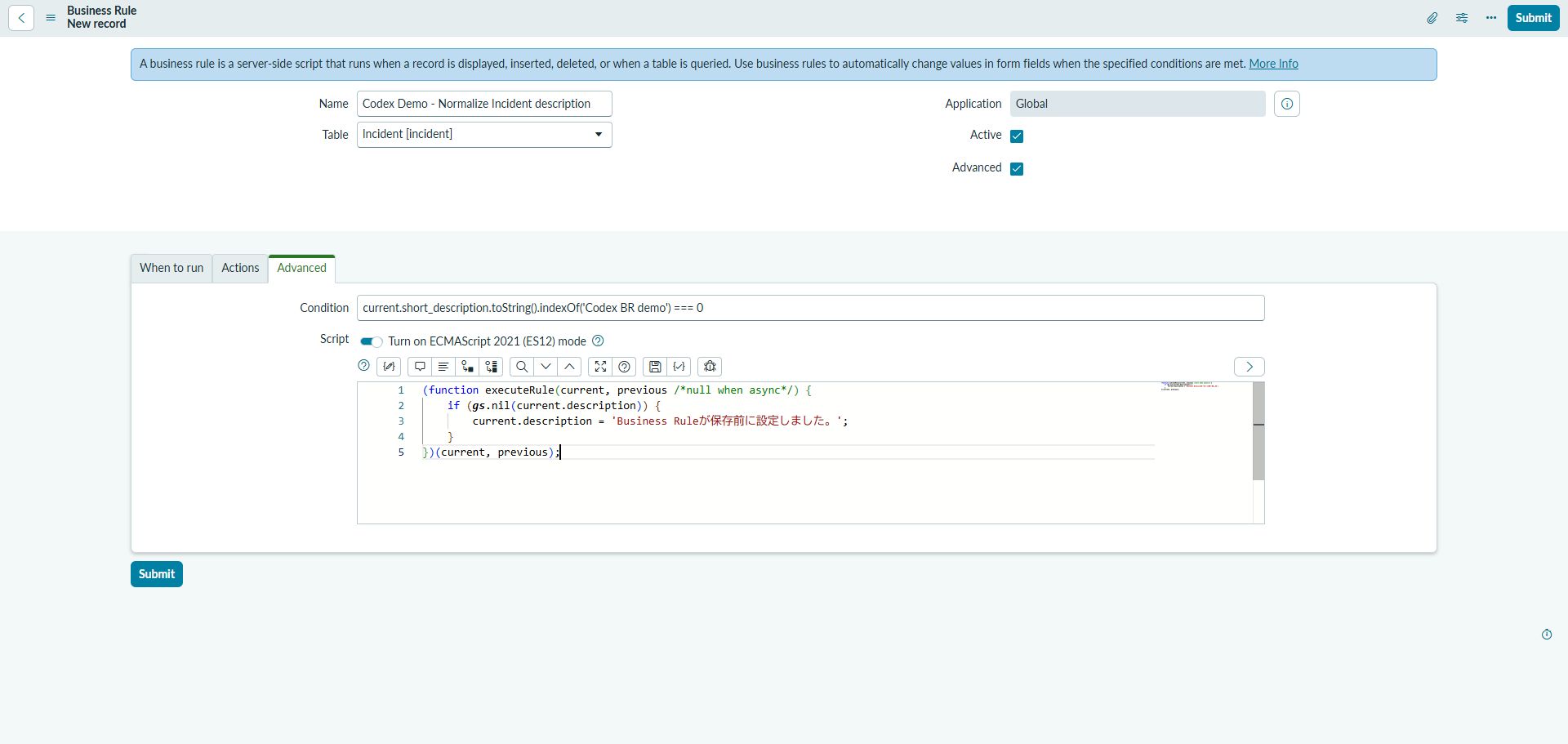Screen dimensions: 1568x744
Task: Open the ES12 mode help icon
Action: click(x=598, y=341)
